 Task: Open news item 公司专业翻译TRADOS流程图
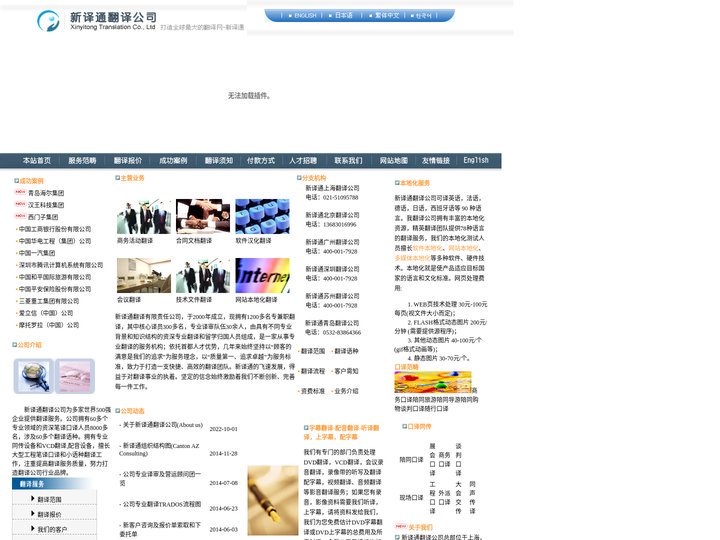(162, 504)
